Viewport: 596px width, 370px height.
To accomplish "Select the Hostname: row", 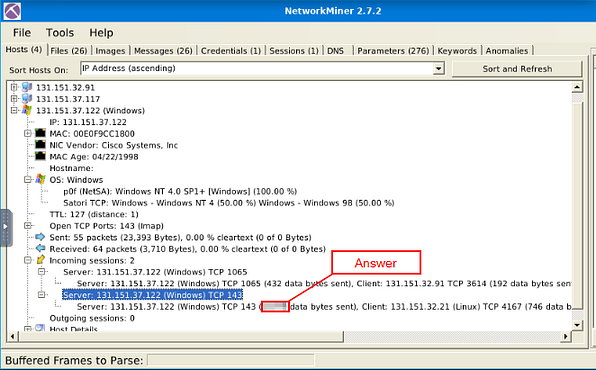I will tap(71, 168).
